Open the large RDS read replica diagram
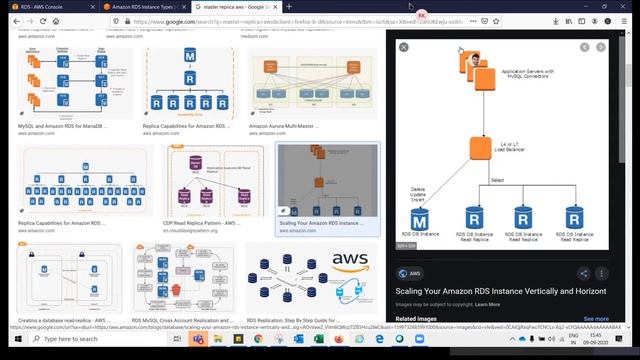 click(502, 144)
